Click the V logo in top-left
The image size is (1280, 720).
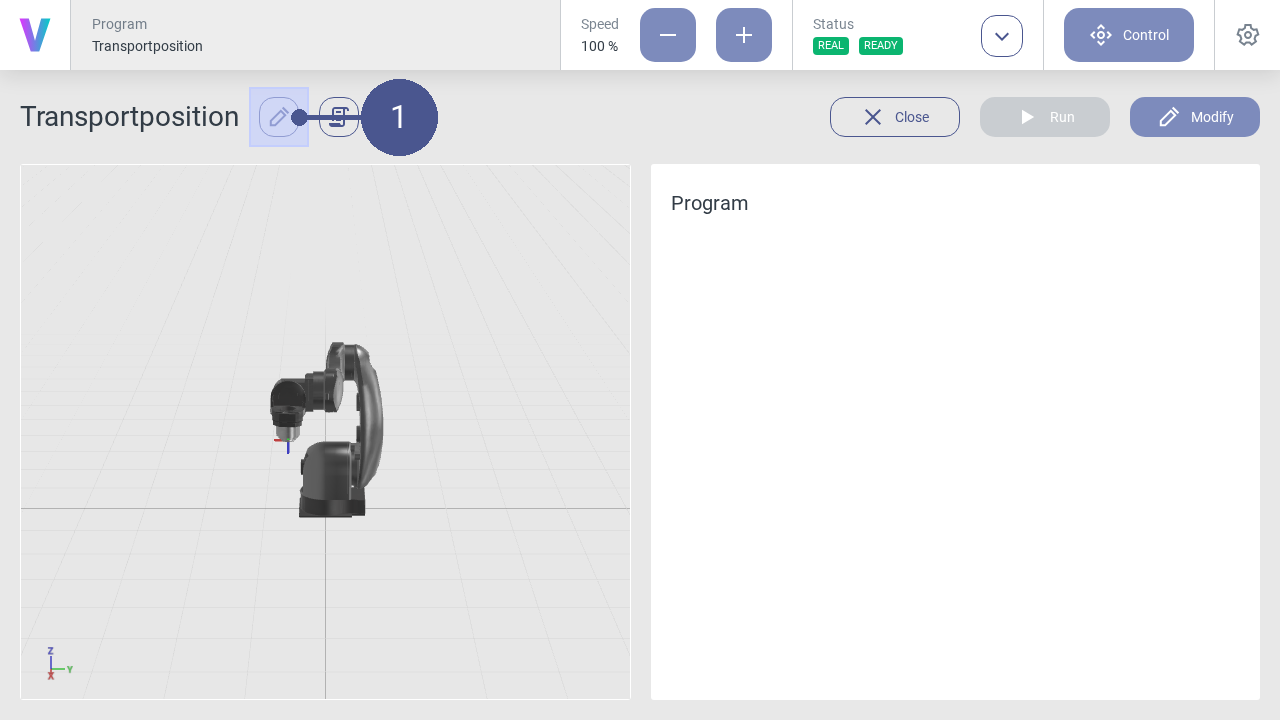point(35,35)
